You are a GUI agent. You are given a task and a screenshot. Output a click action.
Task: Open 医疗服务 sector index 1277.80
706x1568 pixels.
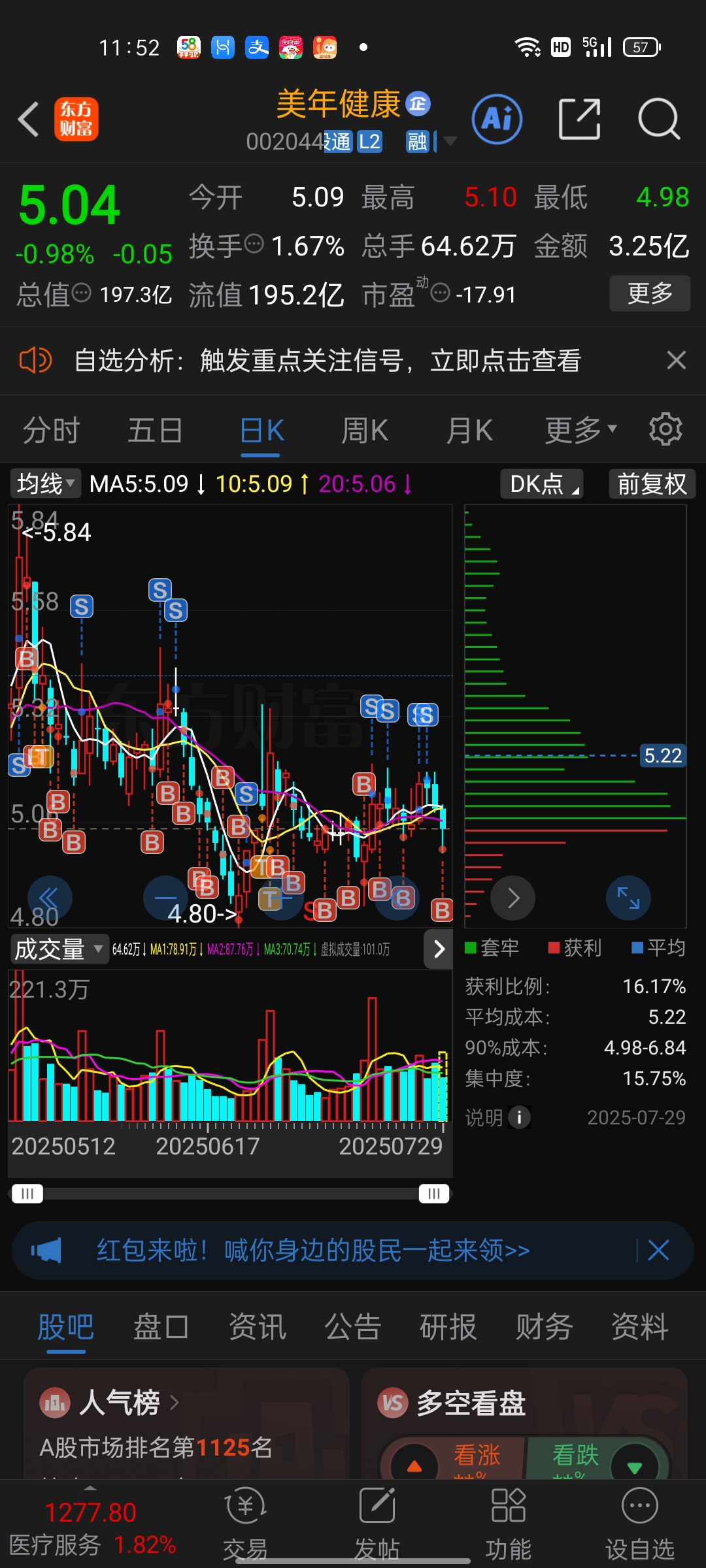[92, 1528]
